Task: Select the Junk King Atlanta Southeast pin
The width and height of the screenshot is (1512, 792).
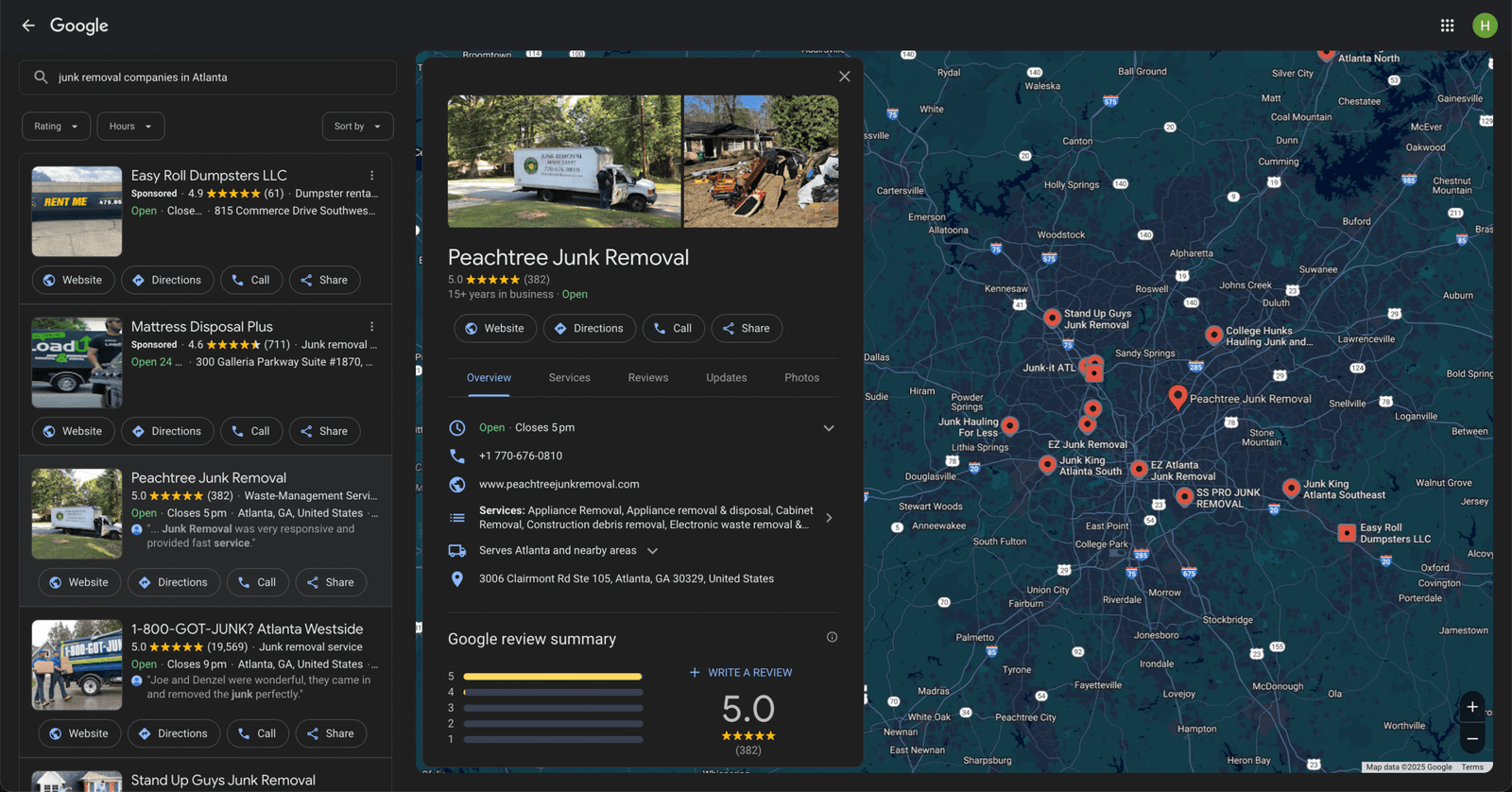Action: click(x=1291, y=488)
